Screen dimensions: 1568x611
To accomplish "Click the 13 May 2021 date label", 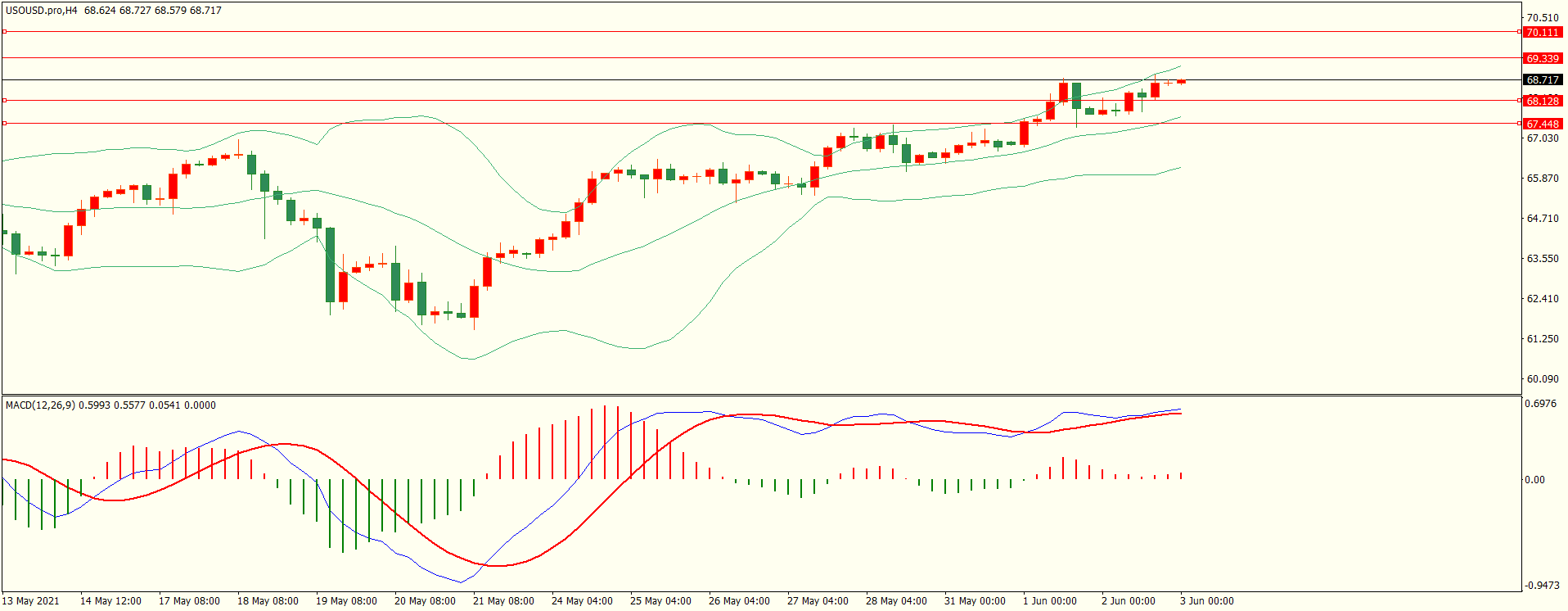I will click(31, 601).
